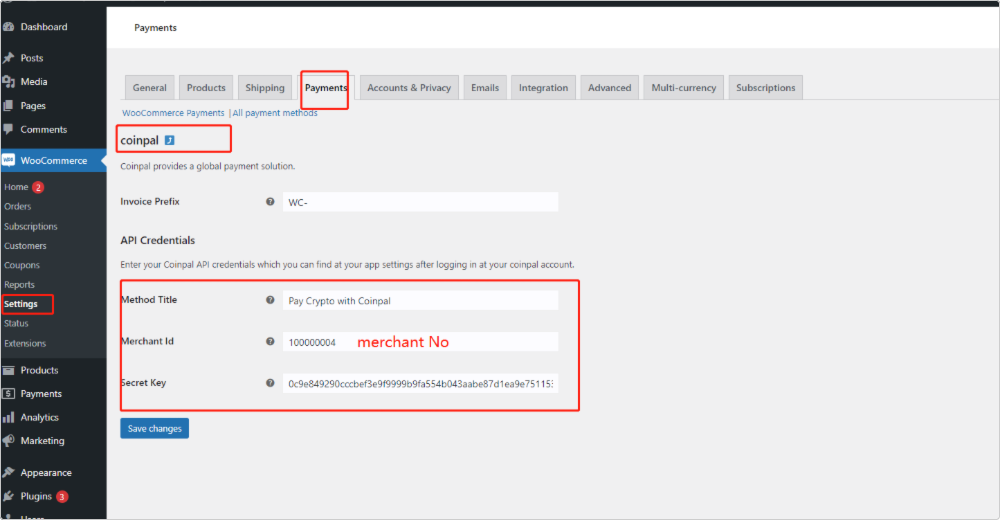Screen dimensions: 1000x520
Task: Click the red badge next to Plugins
Action: [62, 496]
